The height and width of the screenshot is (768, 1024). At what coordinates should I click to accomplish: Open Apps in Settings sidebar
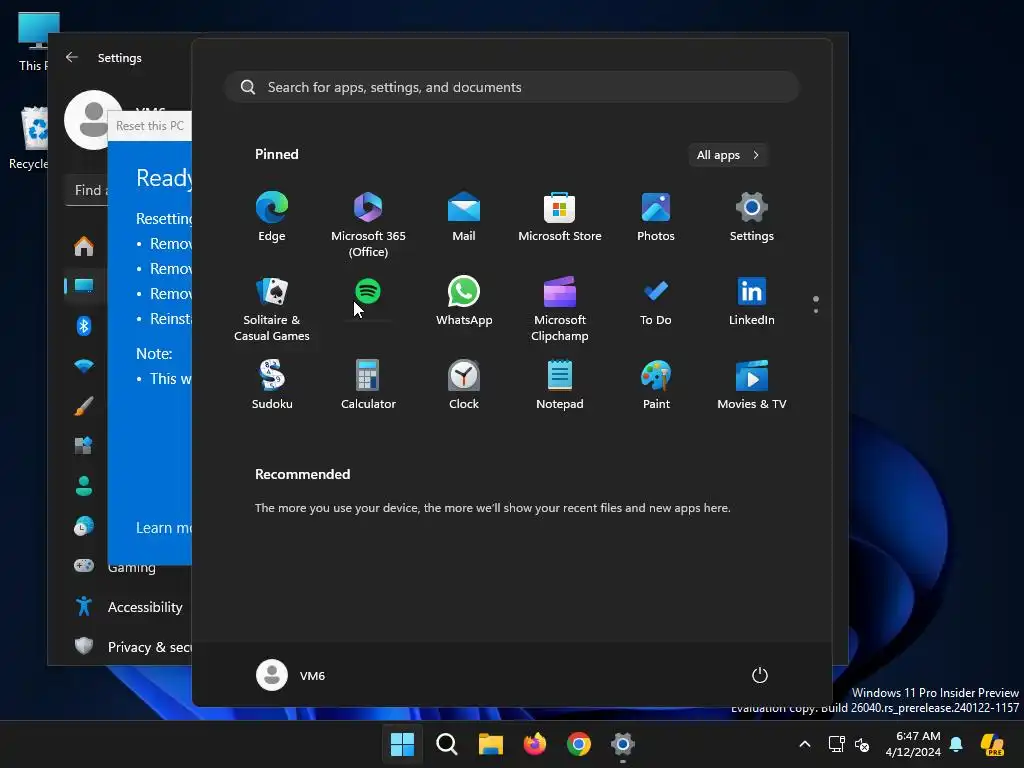[84, 445]
